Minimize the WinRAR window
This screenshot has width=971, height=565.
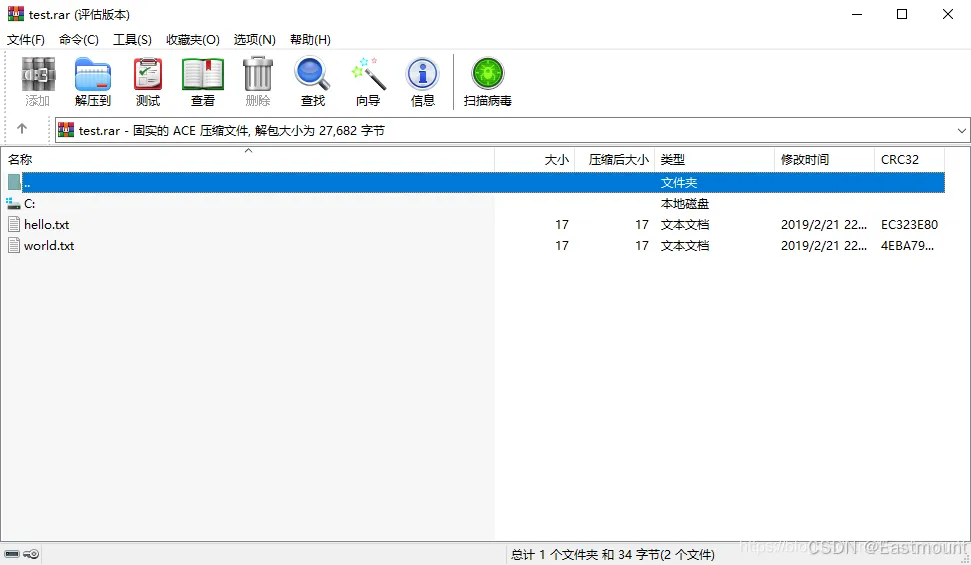[x=857, y=14]
